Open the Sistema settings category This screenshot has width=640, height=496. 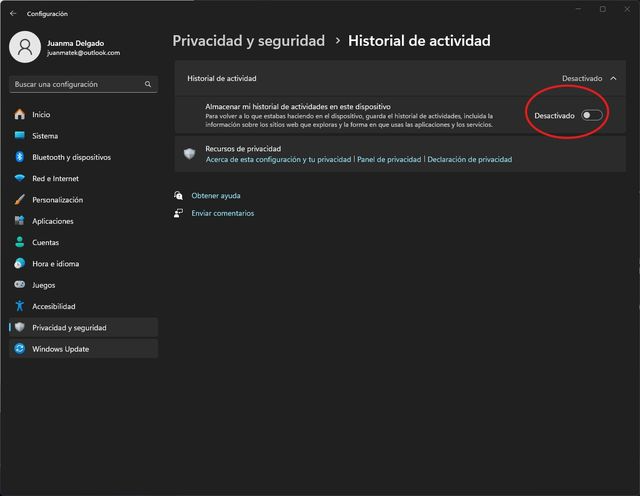pos(44,136)
